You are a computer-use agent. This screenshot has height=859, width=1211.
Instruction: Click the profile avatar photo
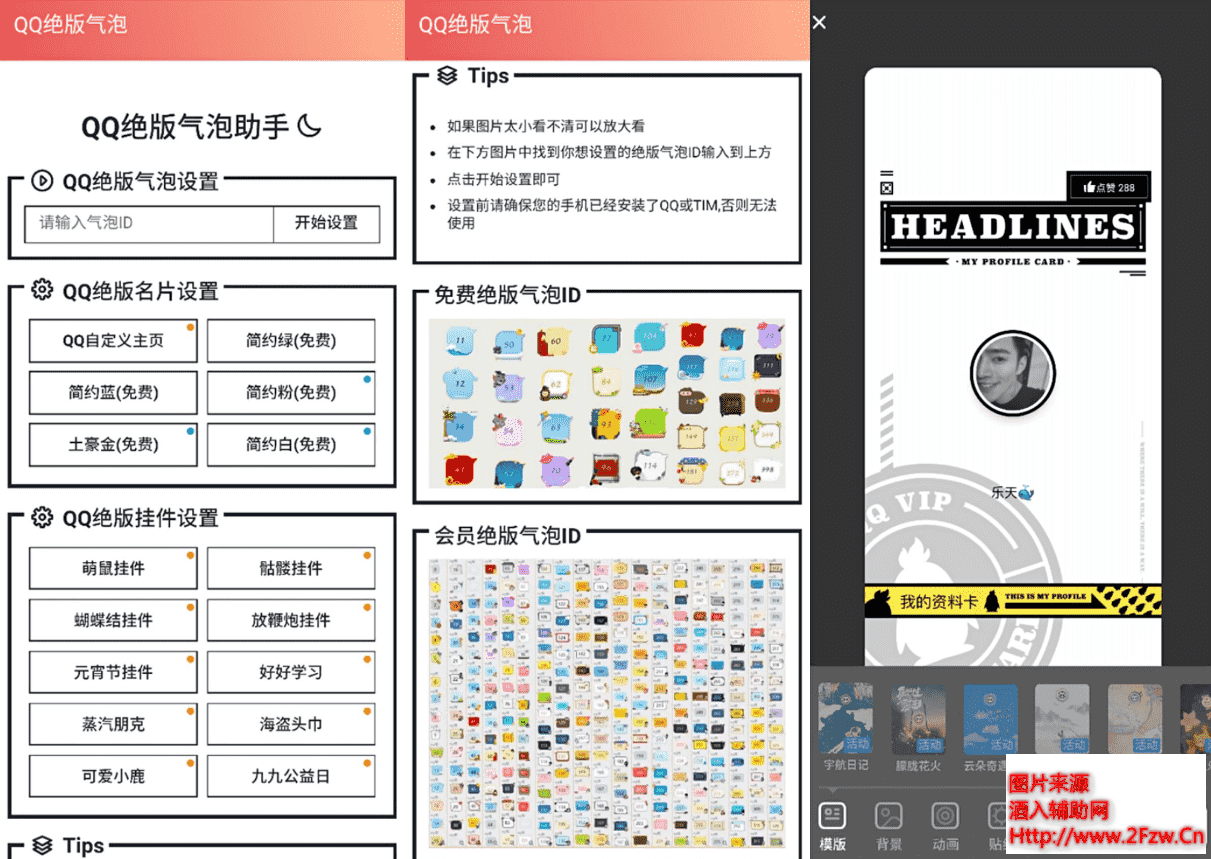(1013, 372)
